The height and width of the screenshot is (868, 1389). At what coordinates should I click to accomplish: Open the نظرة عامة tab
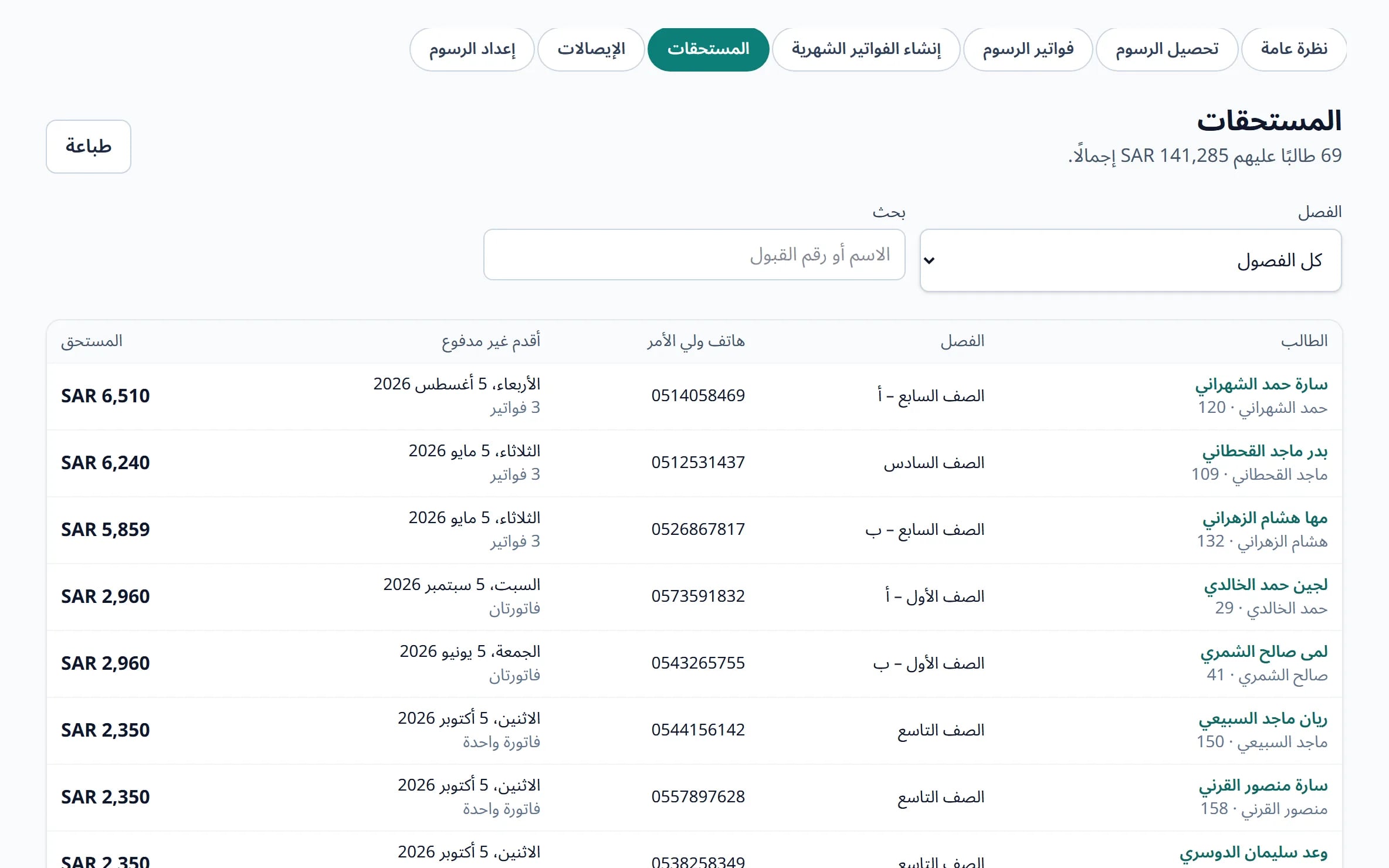tap(1294, 49)
